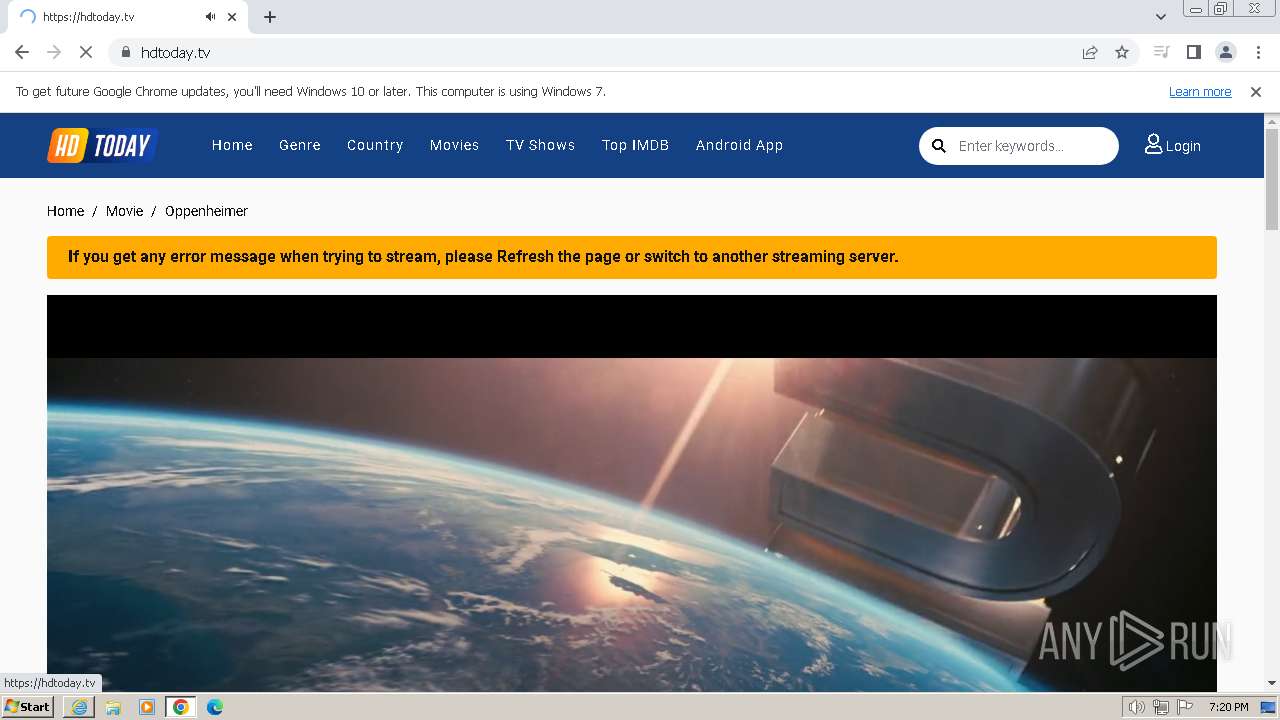View site information lock icon
Screen dimensions: 1280x720
125,52
